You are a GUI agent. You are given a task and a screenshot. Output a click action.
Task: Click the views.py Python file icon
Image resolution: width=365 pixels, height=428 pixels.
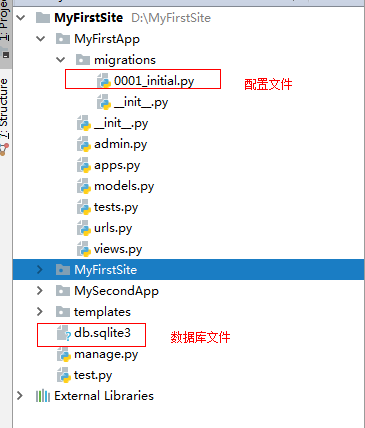84,249
